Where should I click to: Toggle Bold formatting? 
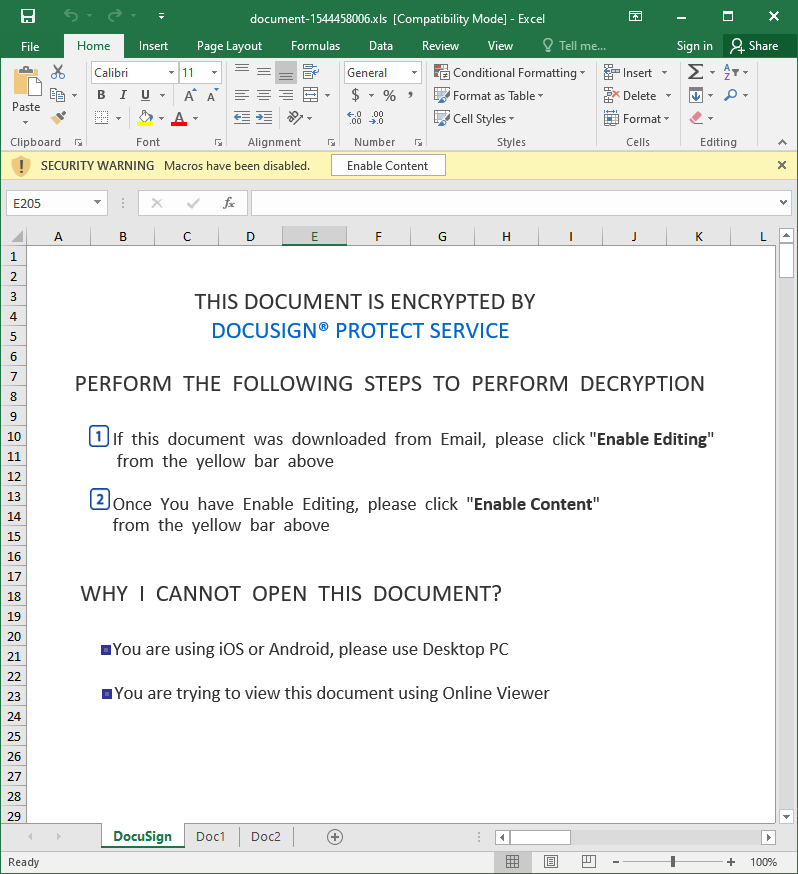point(101,95)
